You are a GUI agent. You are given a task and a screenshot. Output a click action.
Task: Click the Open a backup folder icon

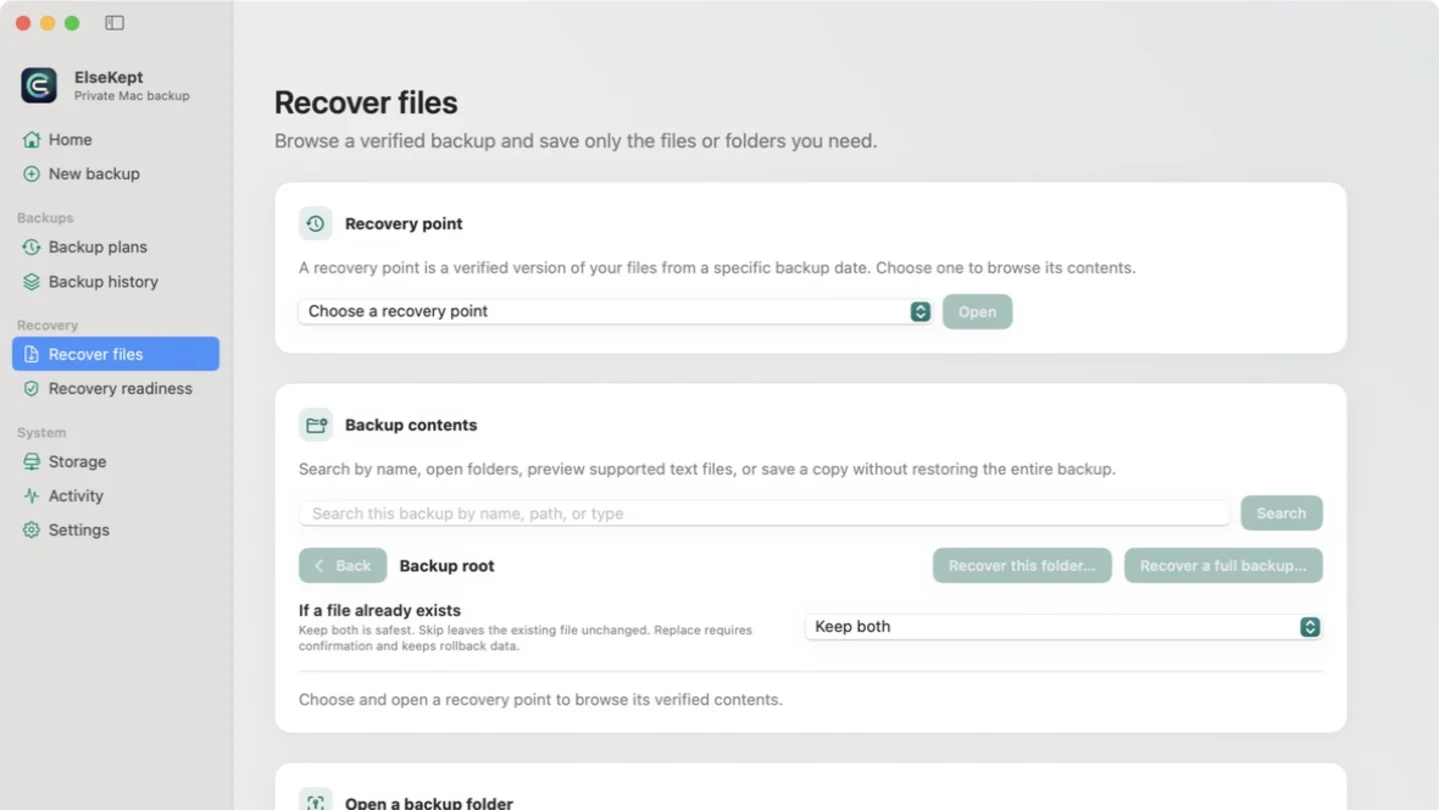point(316,801)
